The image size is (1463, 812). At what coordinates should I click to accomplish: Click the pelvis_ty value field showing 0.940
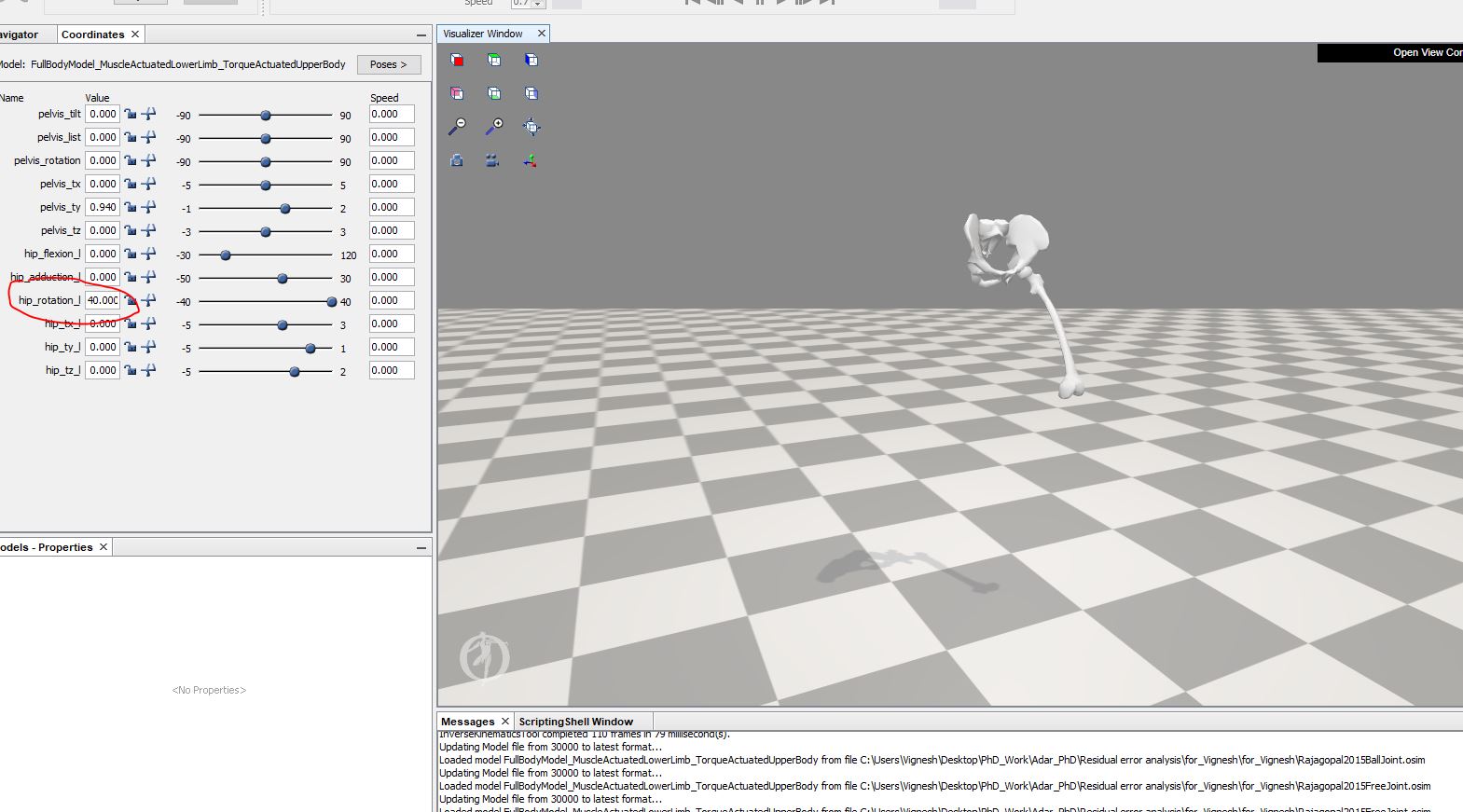pos(103,207)
